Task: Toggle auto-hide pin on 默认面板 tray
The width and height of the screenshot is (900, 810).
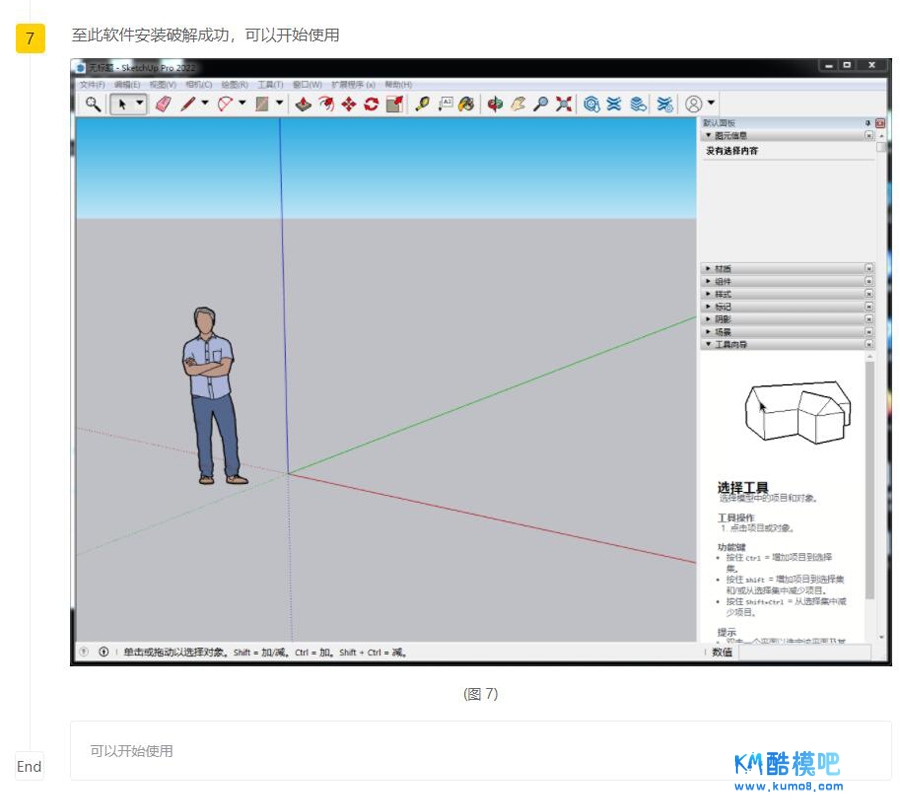Action: pos(867,123)
